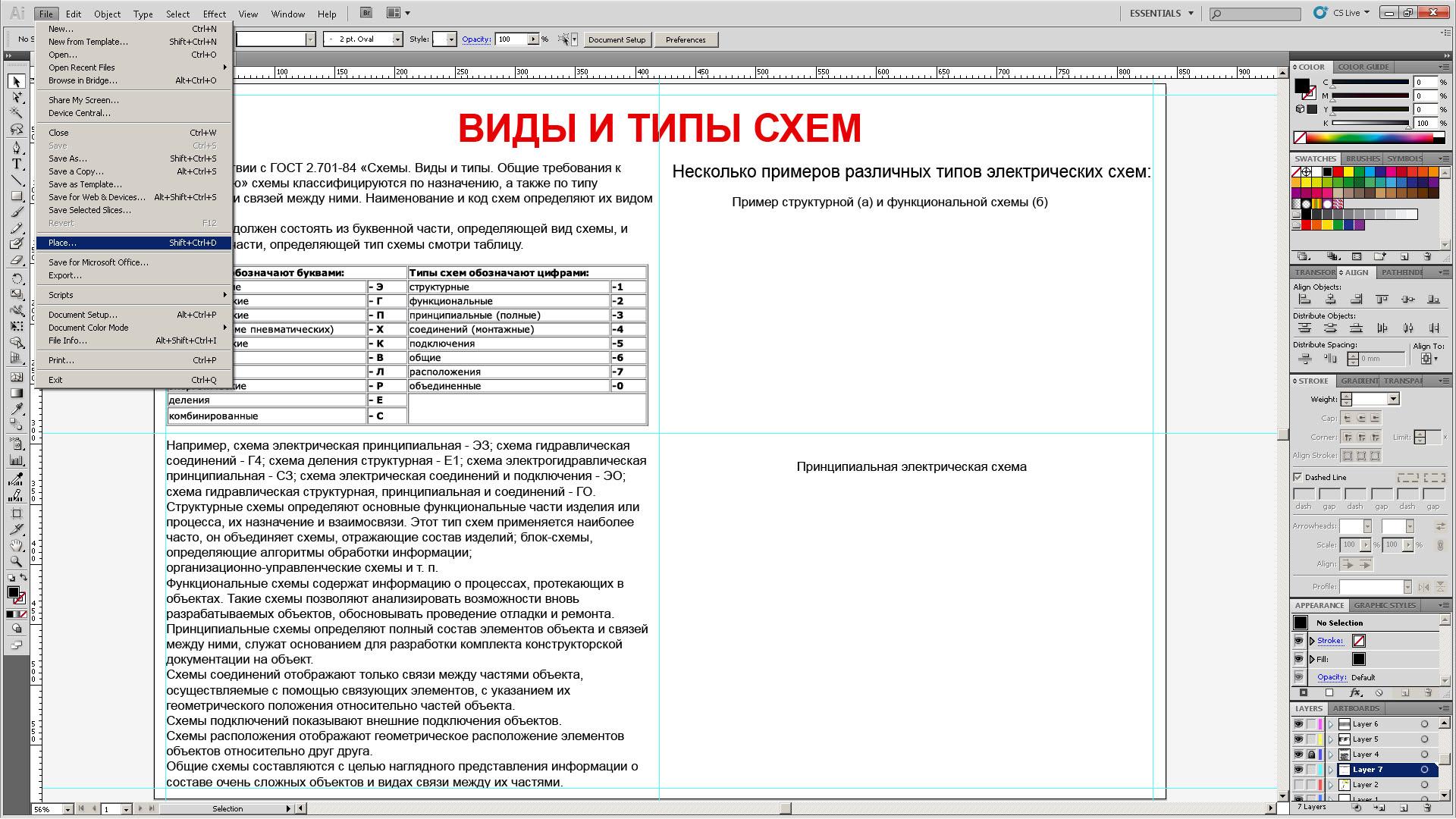Select the Direct Selection tool

pyautogui.click(x=17, y=98)
